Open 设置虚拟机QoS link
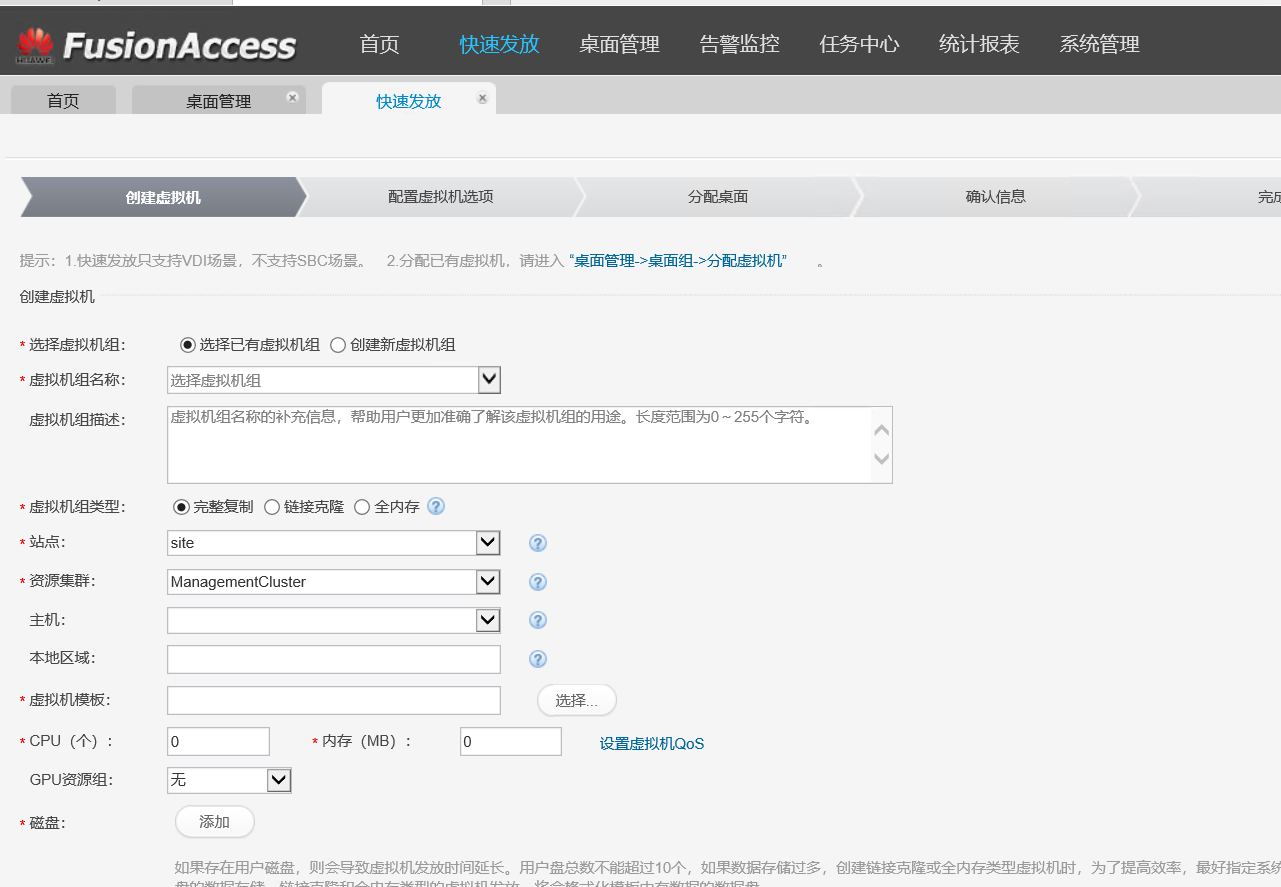 652,743
